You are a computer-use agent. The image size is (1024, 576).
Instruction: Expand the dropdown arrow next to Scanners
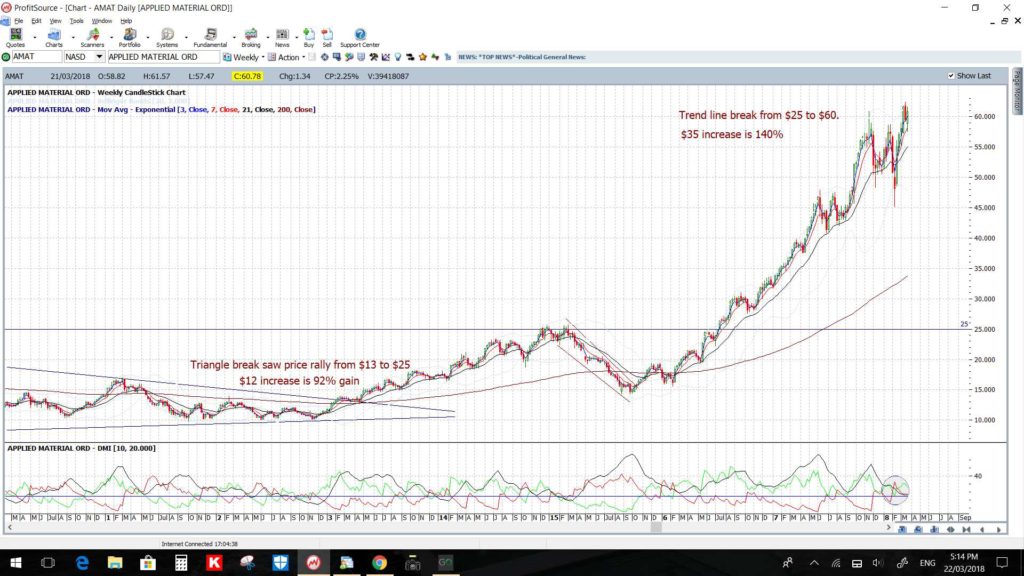(111, 37)
